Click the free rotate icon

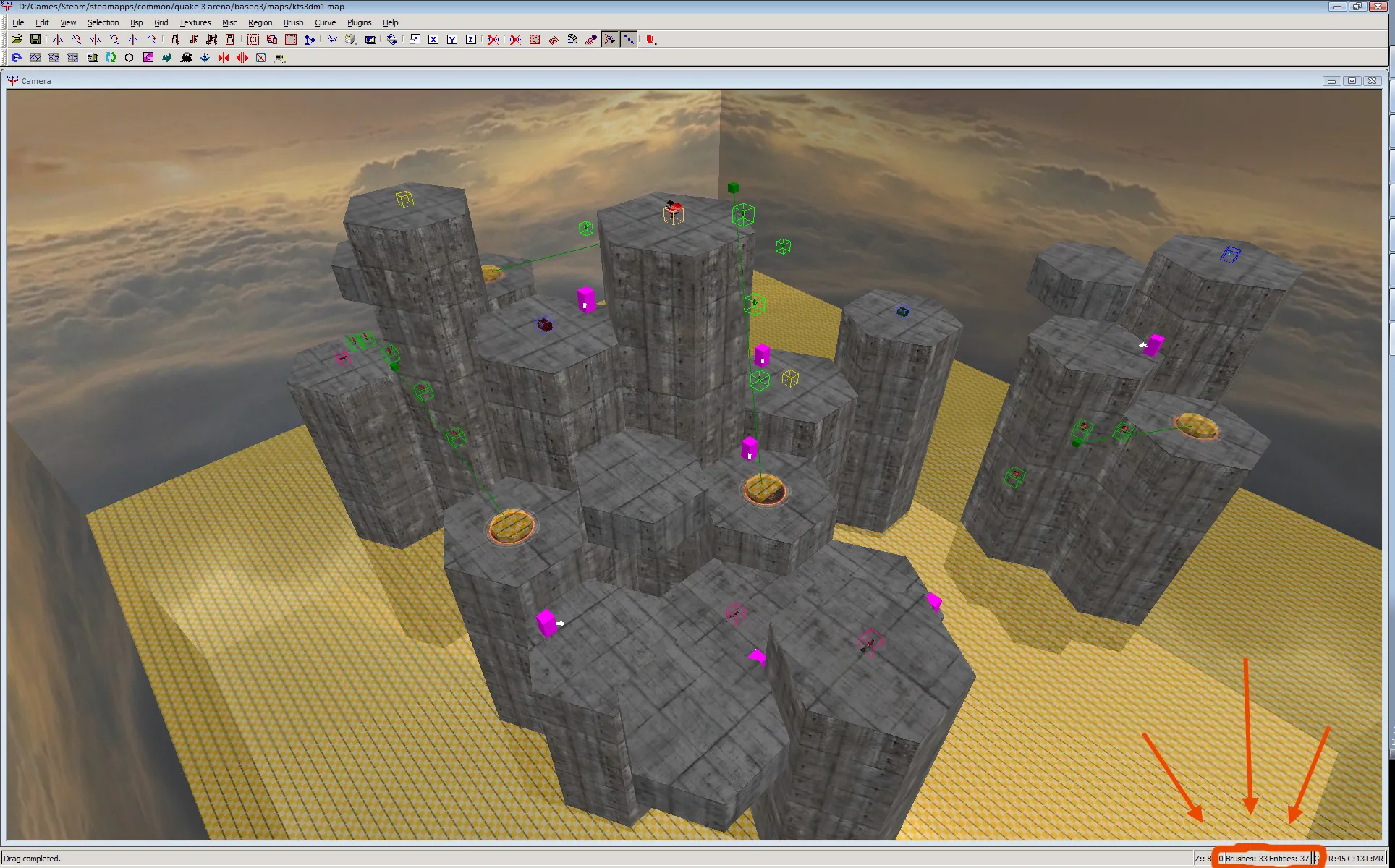[x=392, y=40]
